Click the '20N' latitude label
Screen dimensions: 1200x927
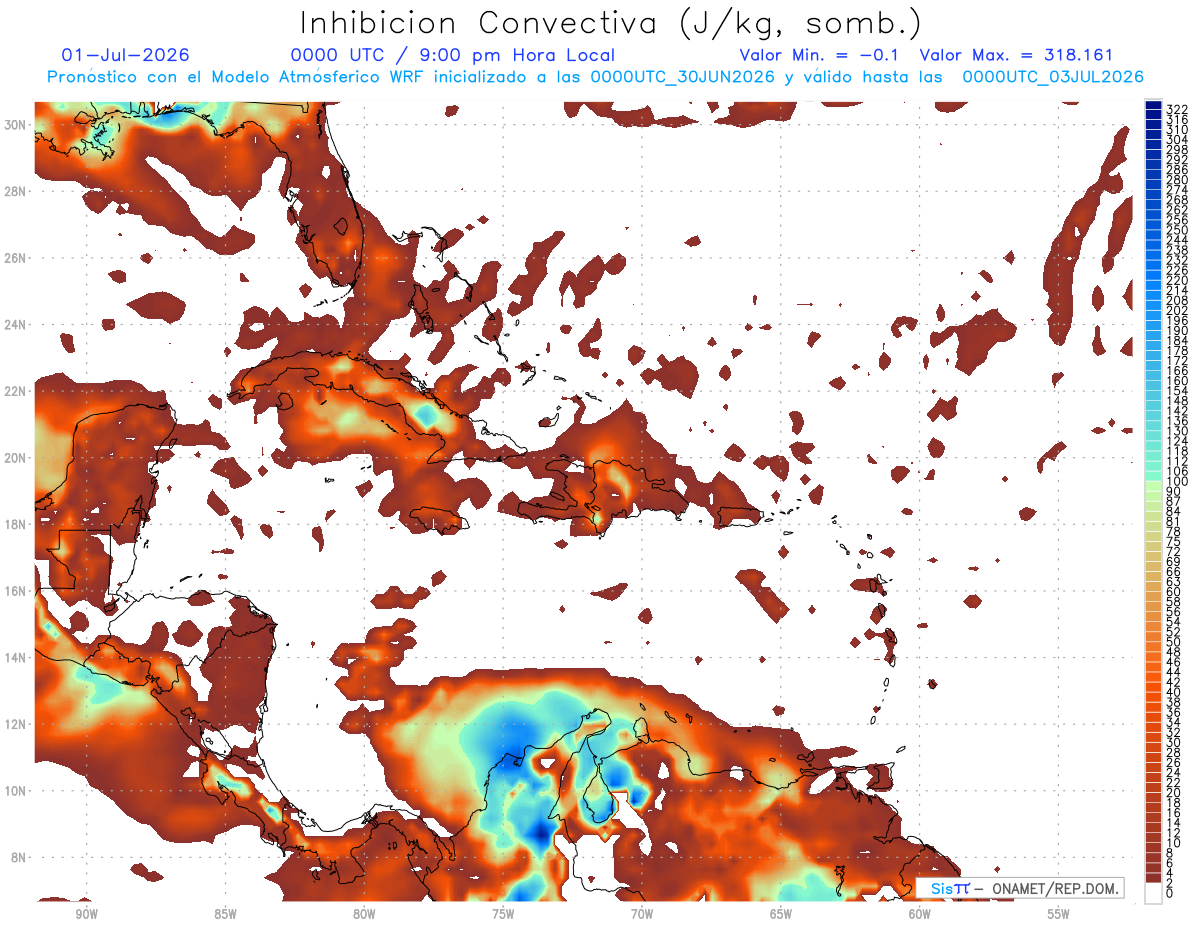pyautogui.click(x=17, y=457)
